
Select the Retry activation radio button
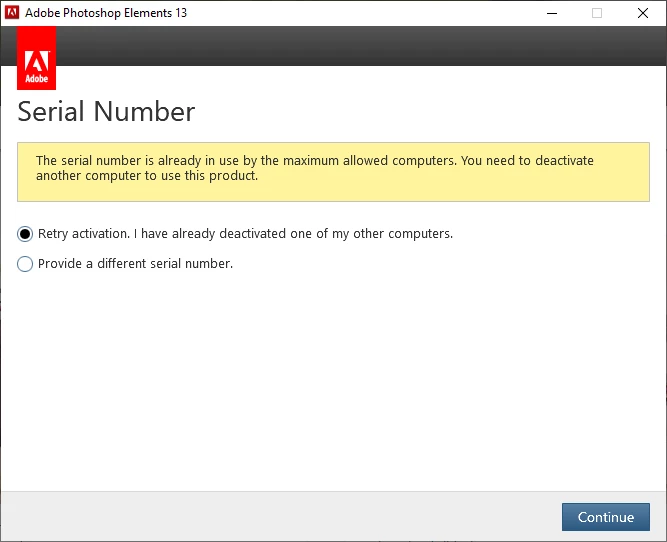[25, 234]
